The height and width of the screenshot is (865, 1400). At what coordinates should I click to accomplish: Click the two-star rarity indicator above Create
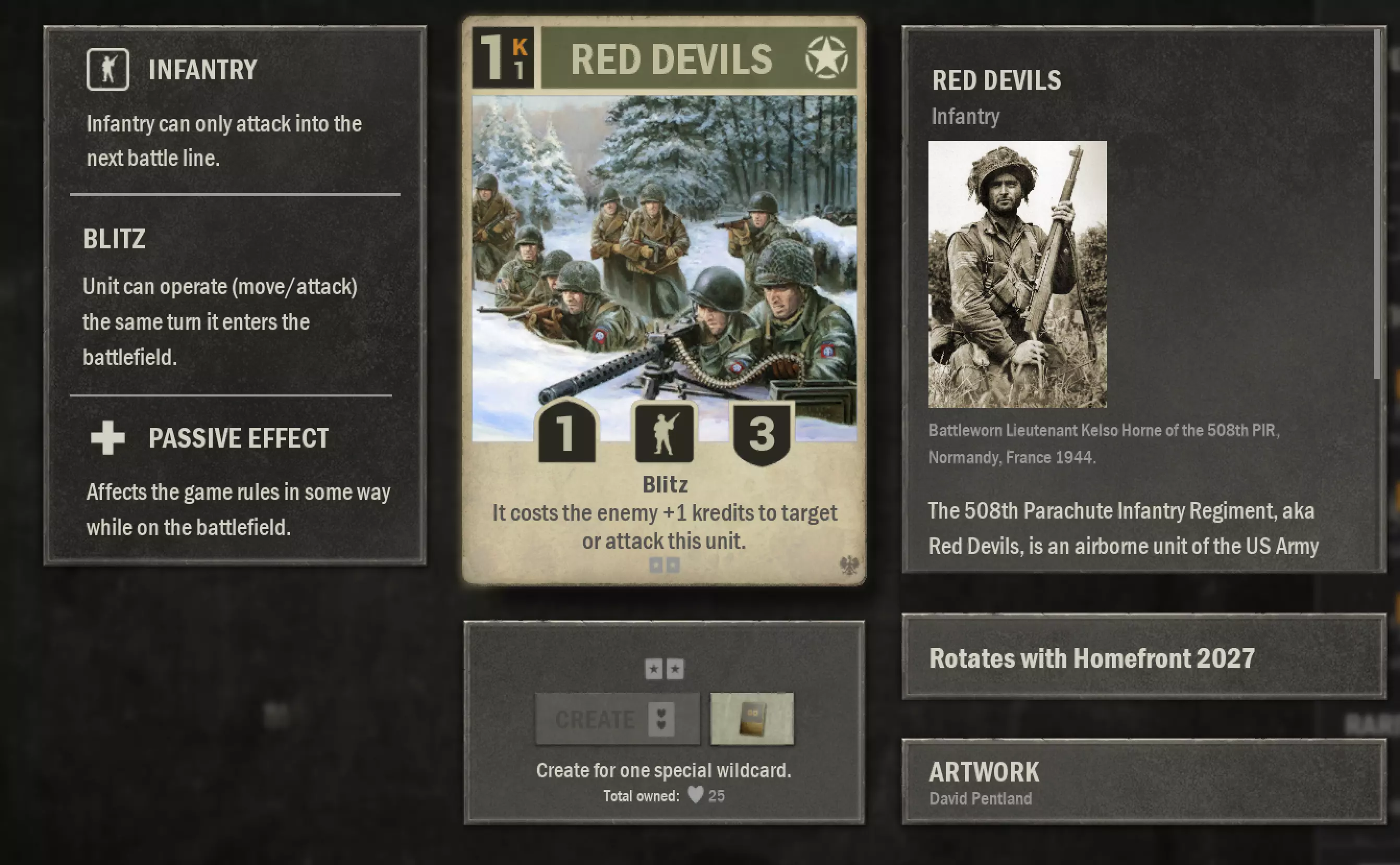tap(664, 668)
